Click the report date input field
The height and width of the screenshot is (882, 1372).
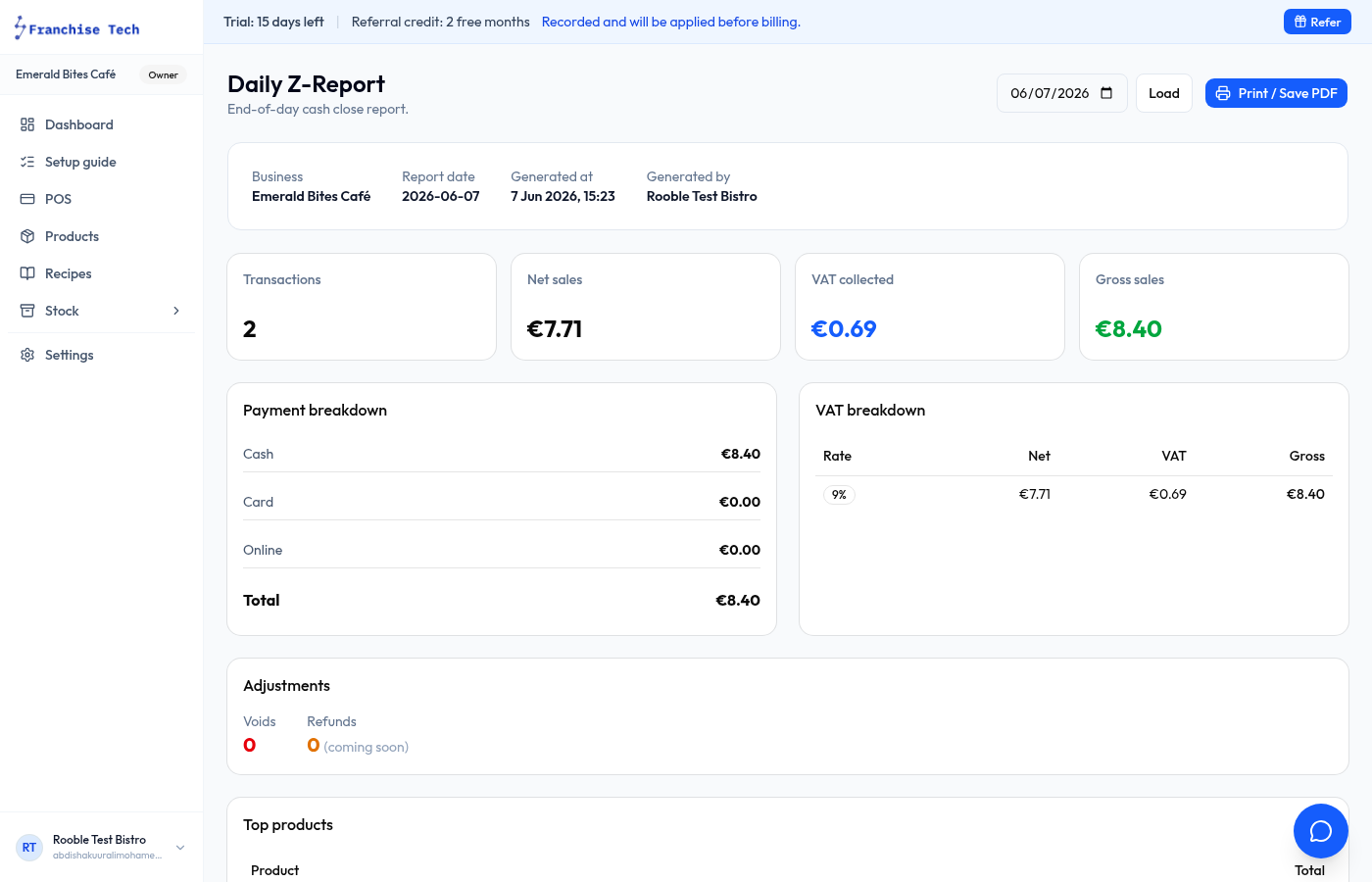(1061, 93)
